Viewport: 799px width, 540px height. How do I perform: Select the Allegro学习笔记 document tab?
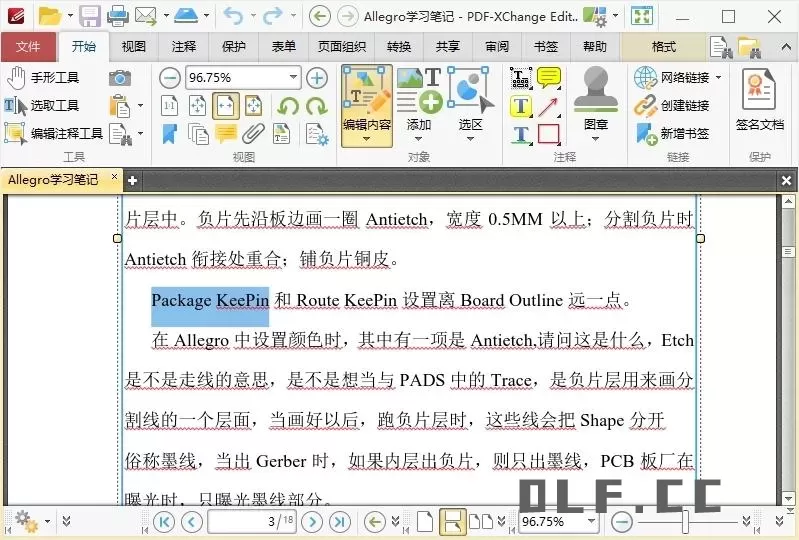[53, 179]
